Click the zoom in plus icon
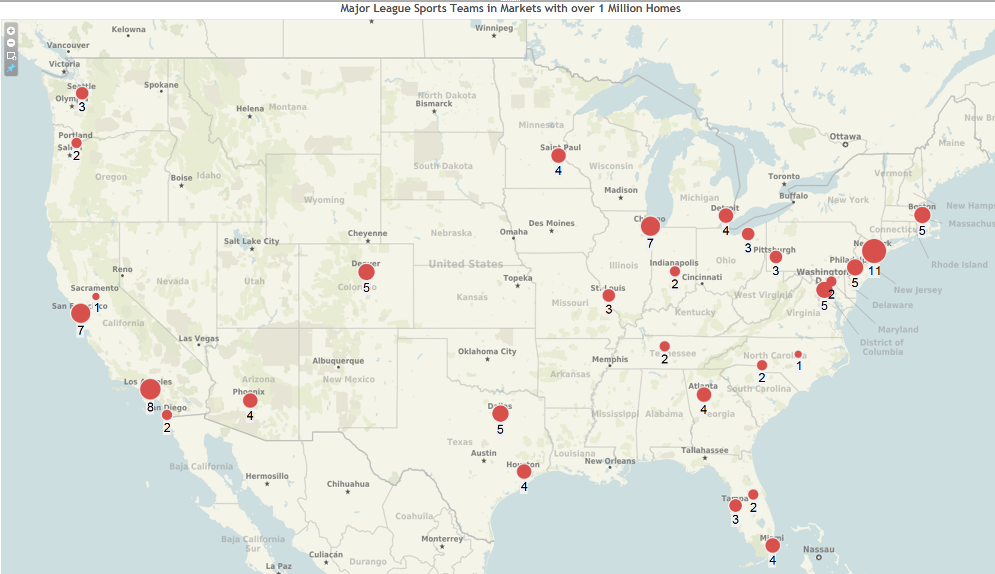The image size is (995, 574). pyautogui.click(x=11, y=31)
